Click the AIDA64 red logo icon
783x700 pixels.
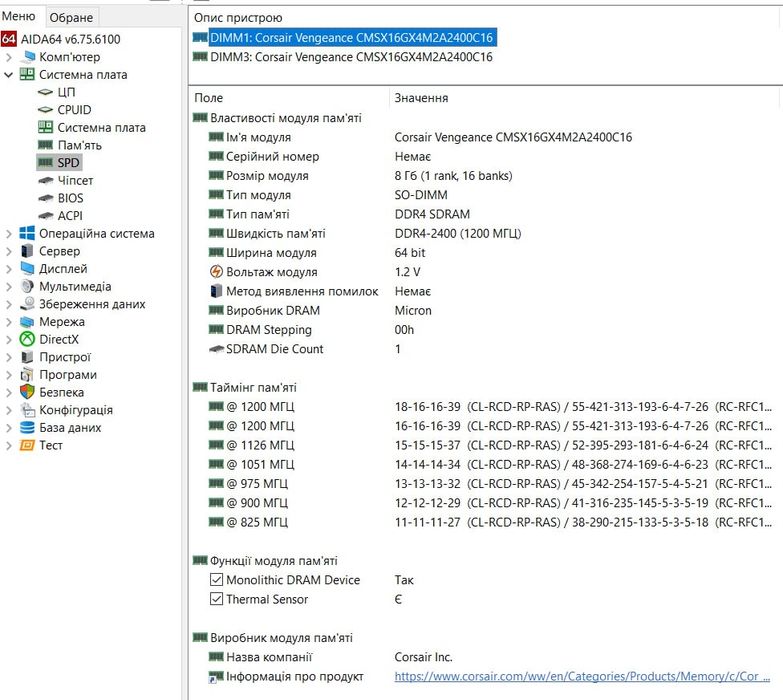click(x=8, y=39)
